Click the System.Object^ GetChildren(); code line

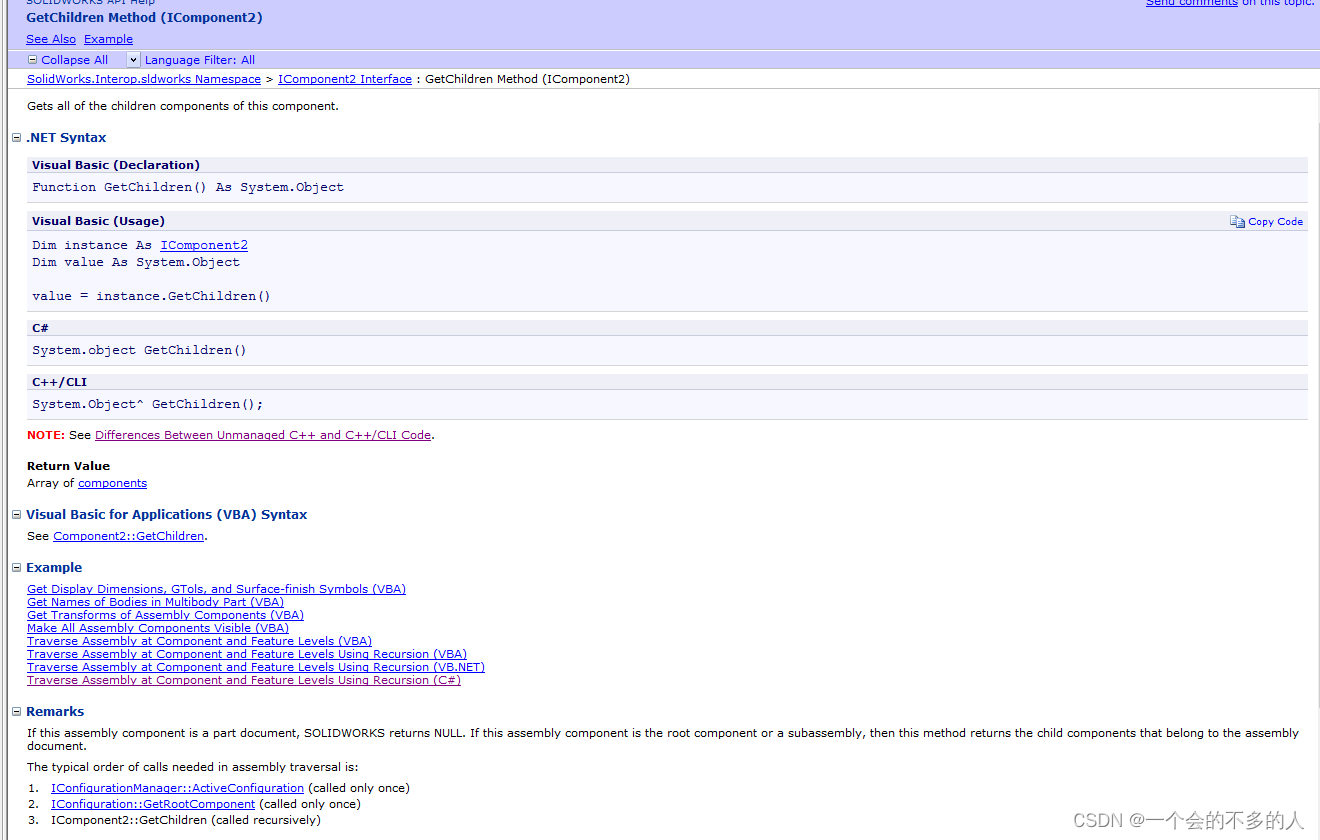[x=148, y=404]
